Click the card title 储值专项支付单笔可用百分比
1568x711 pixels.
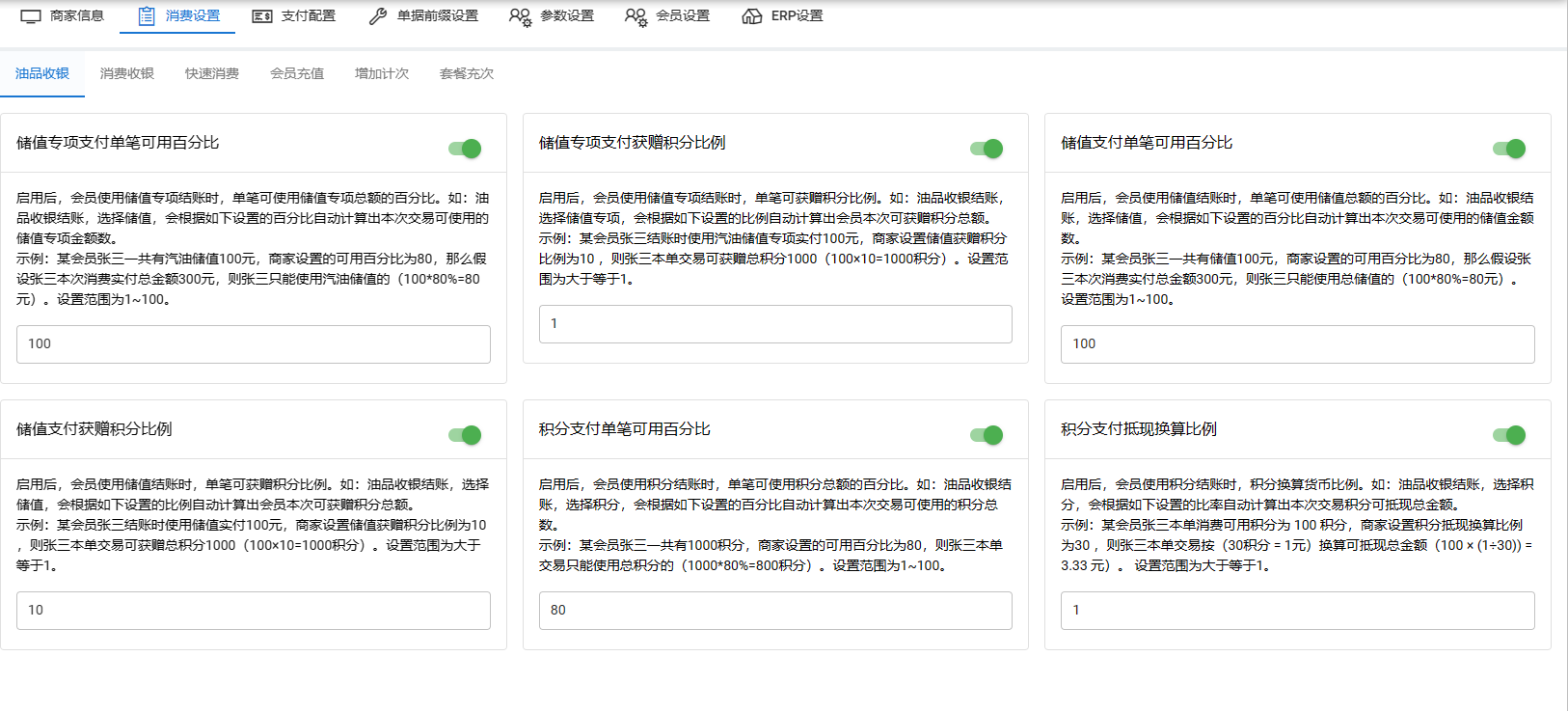pos(118,143)
